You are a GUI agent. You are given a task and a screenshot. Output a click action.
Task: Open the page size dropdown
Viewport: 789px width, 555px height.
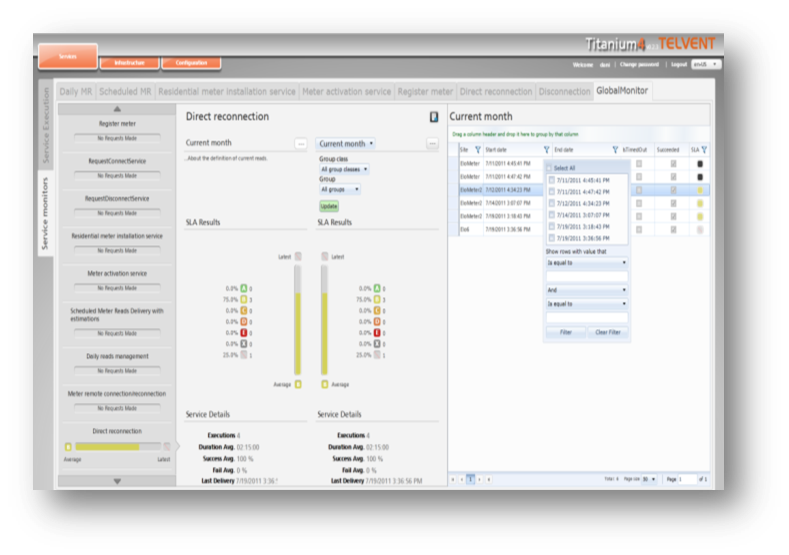649,480
